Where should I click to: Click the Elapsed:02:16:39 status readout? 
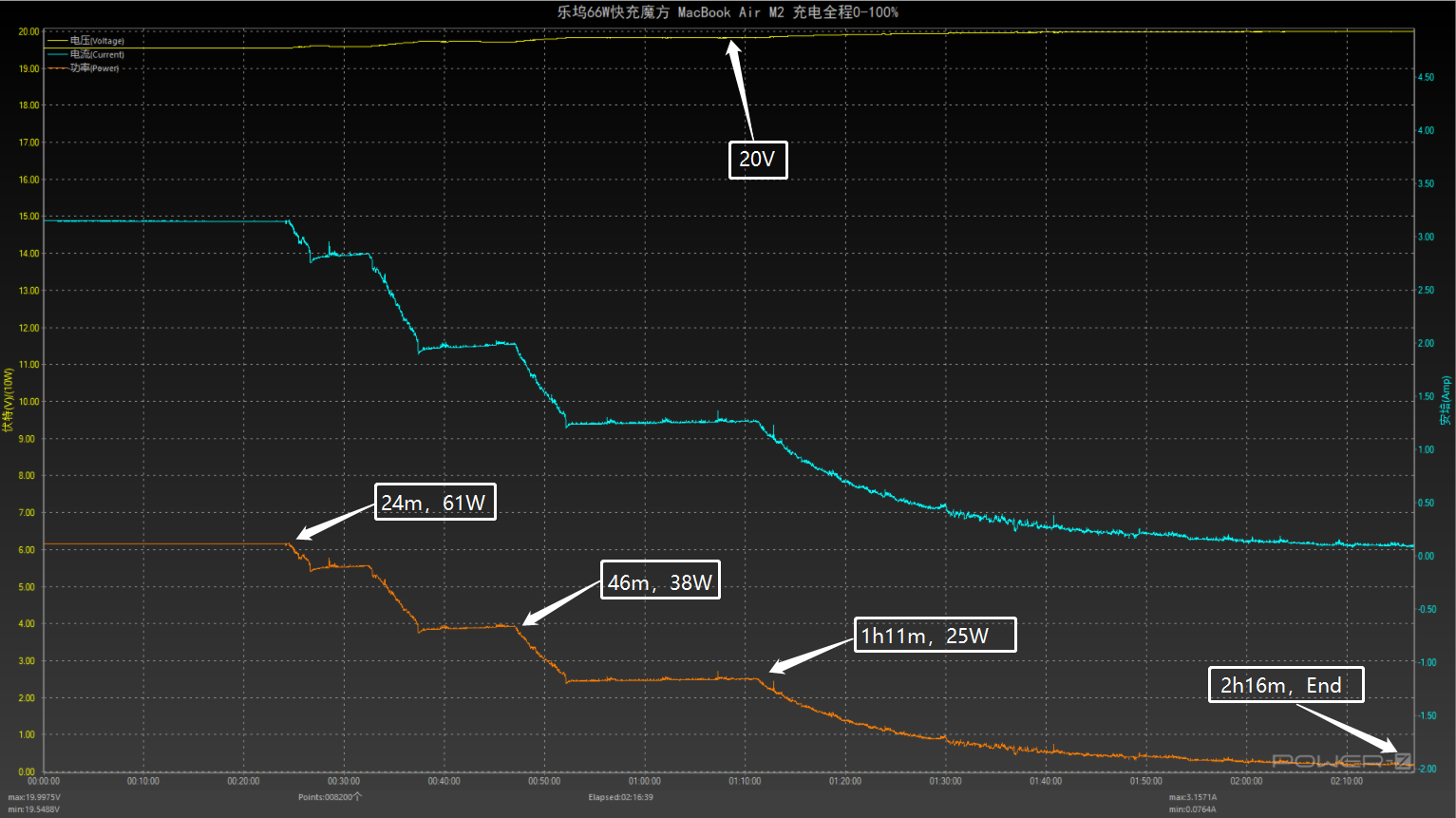[620, 797]
